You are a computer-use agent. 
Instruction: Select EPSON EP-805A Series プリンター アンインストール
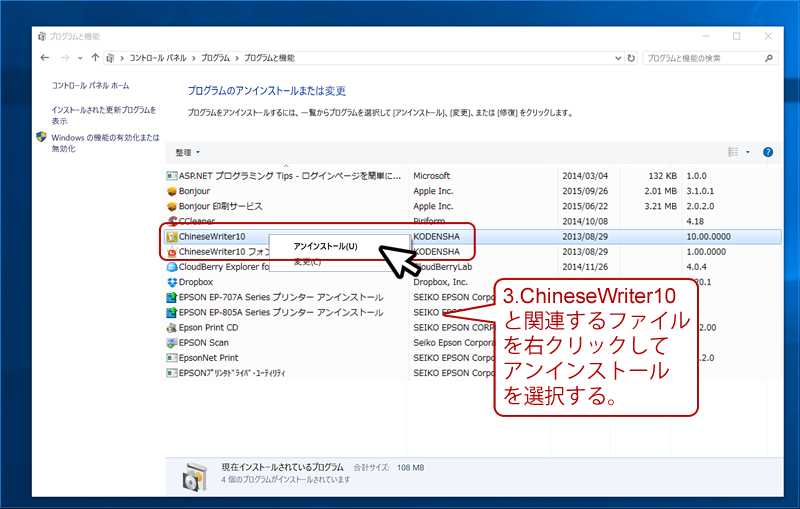pyautogui.click(x=281, y=312)
